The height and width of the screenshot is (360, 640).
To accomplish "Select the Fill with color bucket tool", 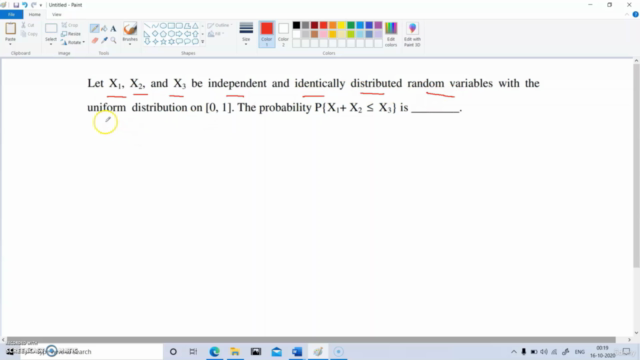I will pyautogui.click(x=104, y=28).
